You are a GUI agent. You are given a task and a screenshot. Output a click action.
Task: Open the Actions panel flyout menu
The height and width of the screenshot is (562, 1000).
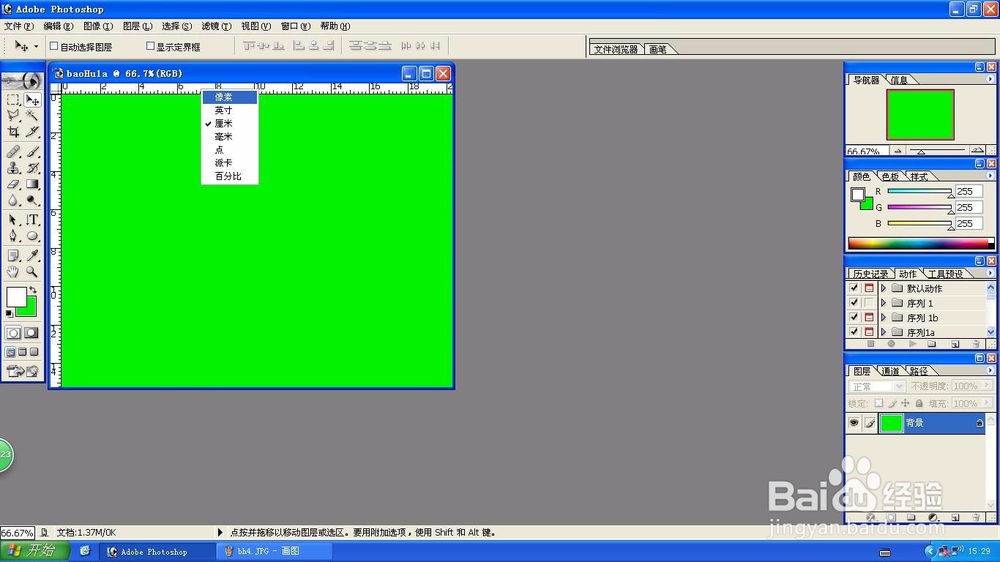tap(990, 274)
